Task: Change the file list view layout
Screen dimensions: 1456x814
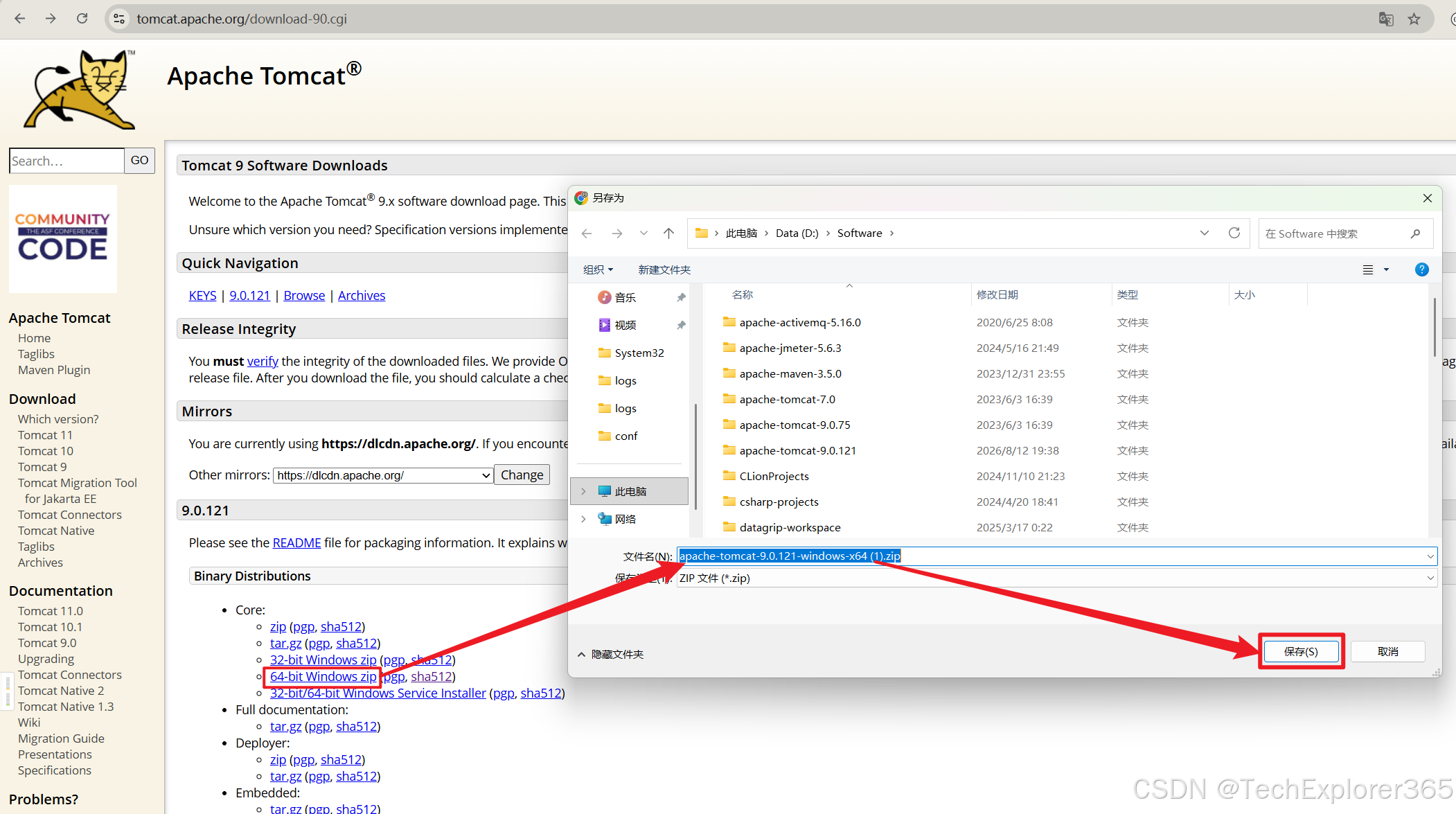Action: (1368, 269)
